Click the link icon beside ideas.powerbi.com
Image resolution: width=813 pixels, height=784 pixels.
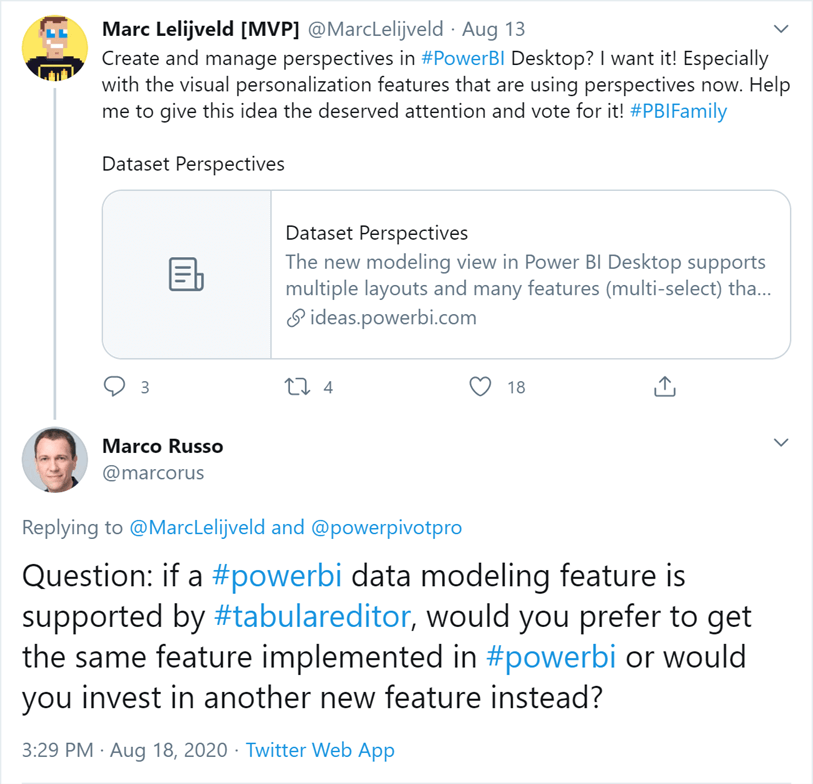pos(296,318)
